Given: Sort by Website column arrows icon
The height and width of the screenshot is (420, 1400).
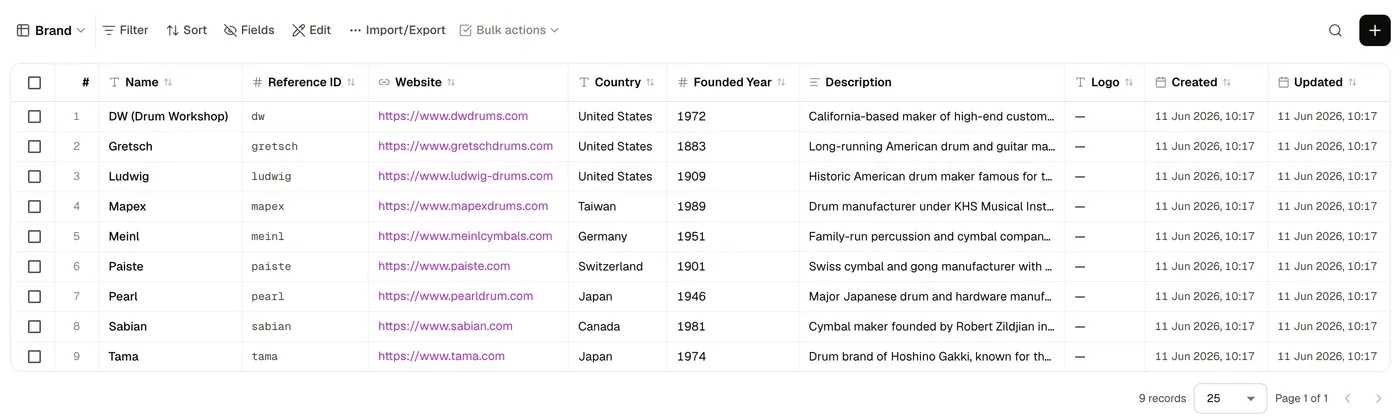Looking at the screenshot, I should [x=451, y=82].
